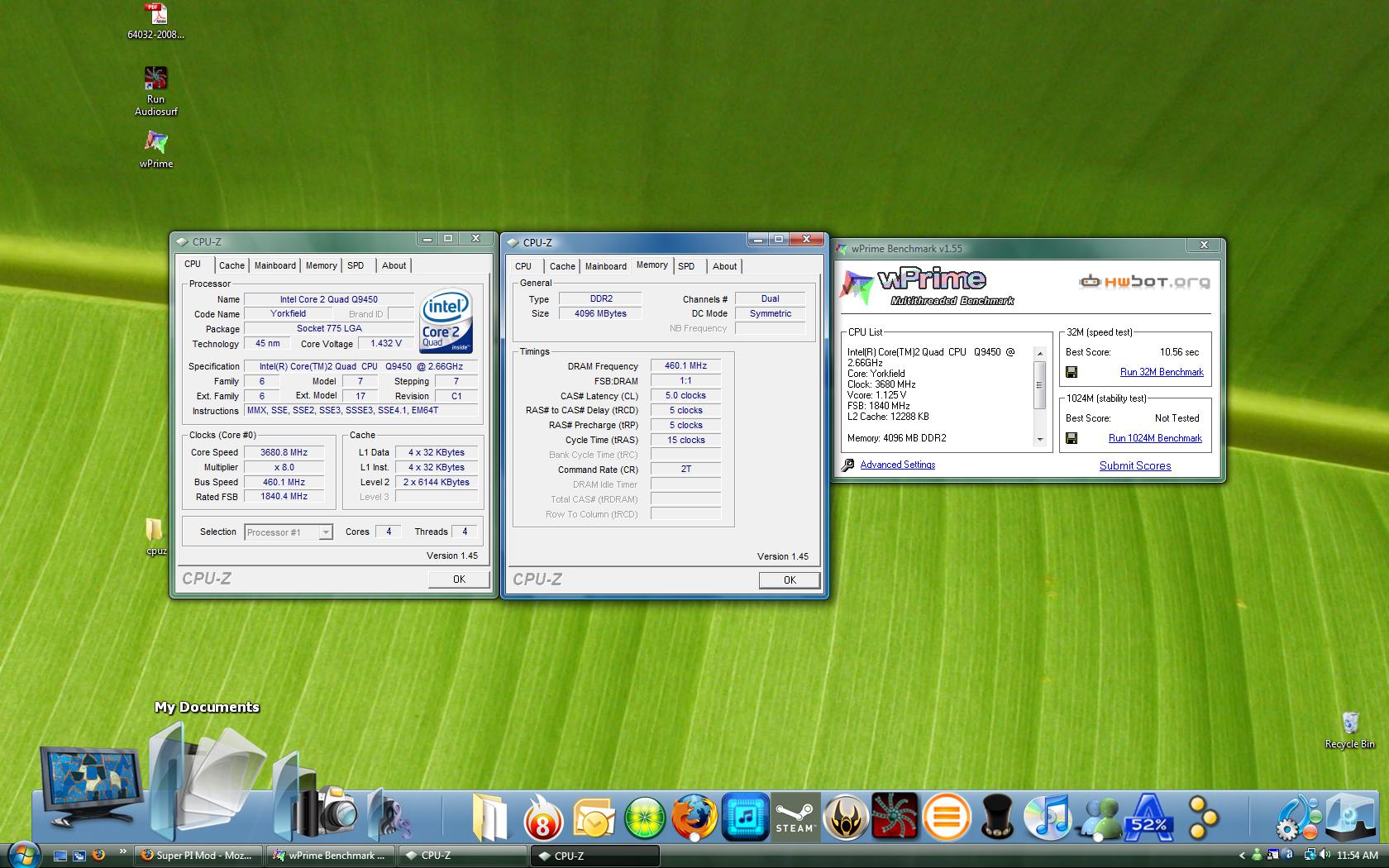Click the DRAM Frequency value 460.1 MHz

pyautogui.click(x=685, y=365)
